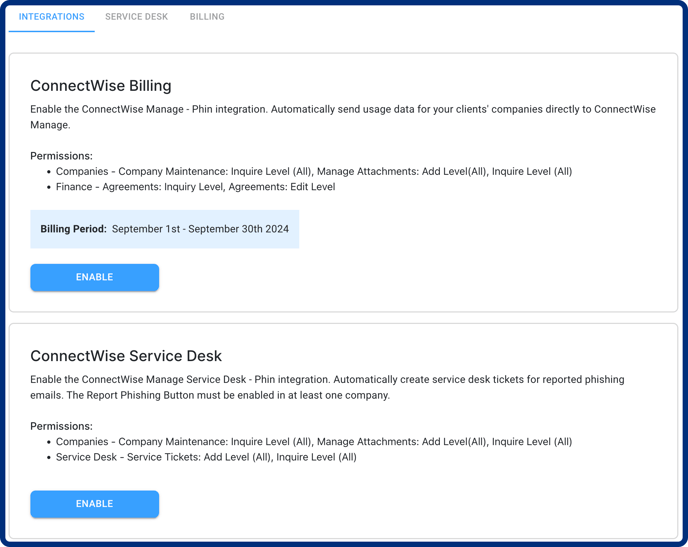
Task: Select the September 1st - September 30th 2024 text
Action: [x=200, y=229]
